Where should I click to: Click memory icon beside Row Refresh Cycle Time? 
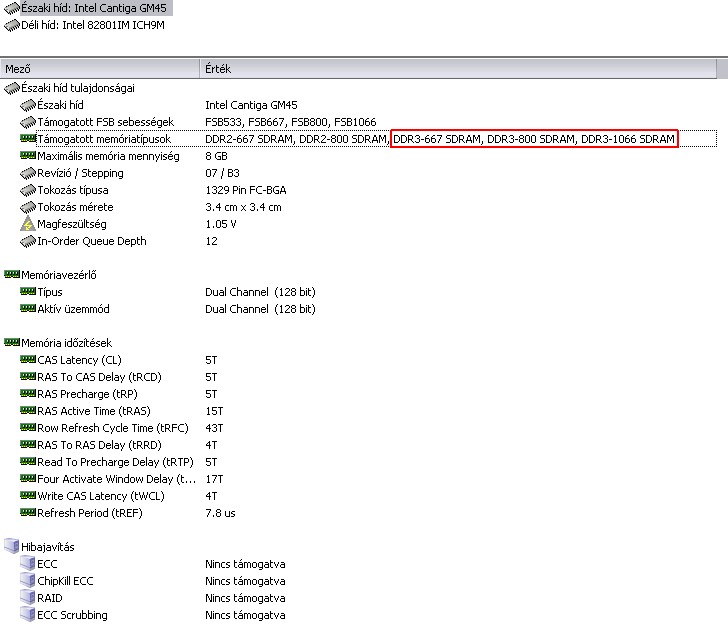(28, 427)
